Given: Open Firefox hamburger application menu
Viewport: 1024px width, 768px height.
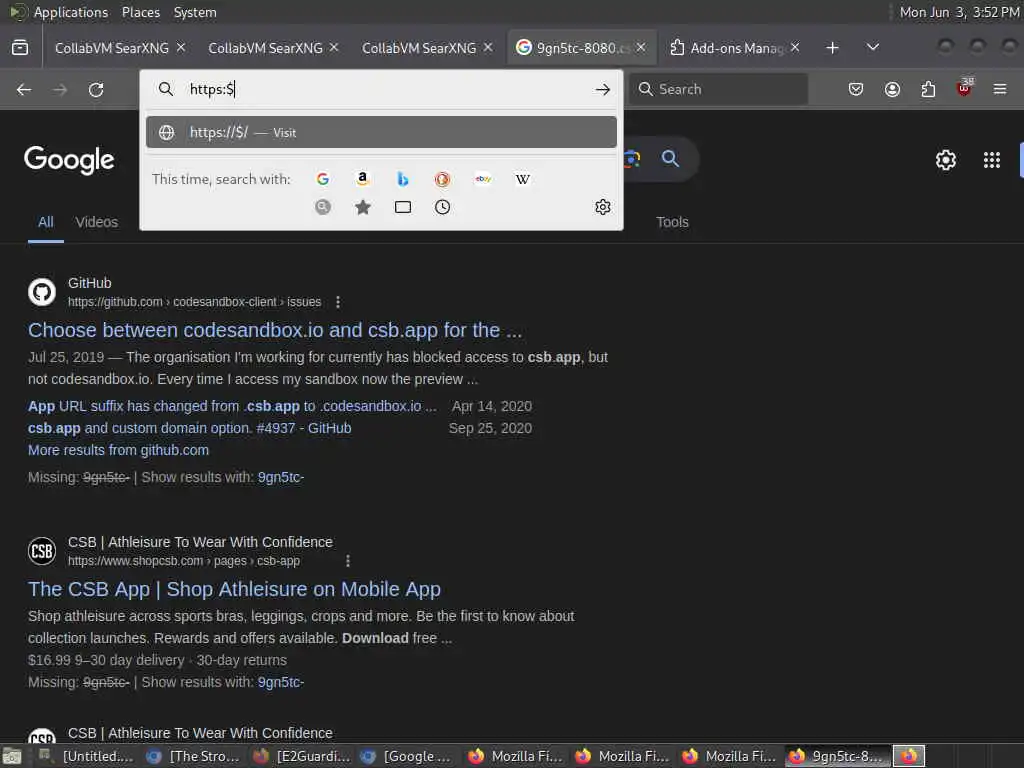Looking at the screenshot, I should (999, 89).
